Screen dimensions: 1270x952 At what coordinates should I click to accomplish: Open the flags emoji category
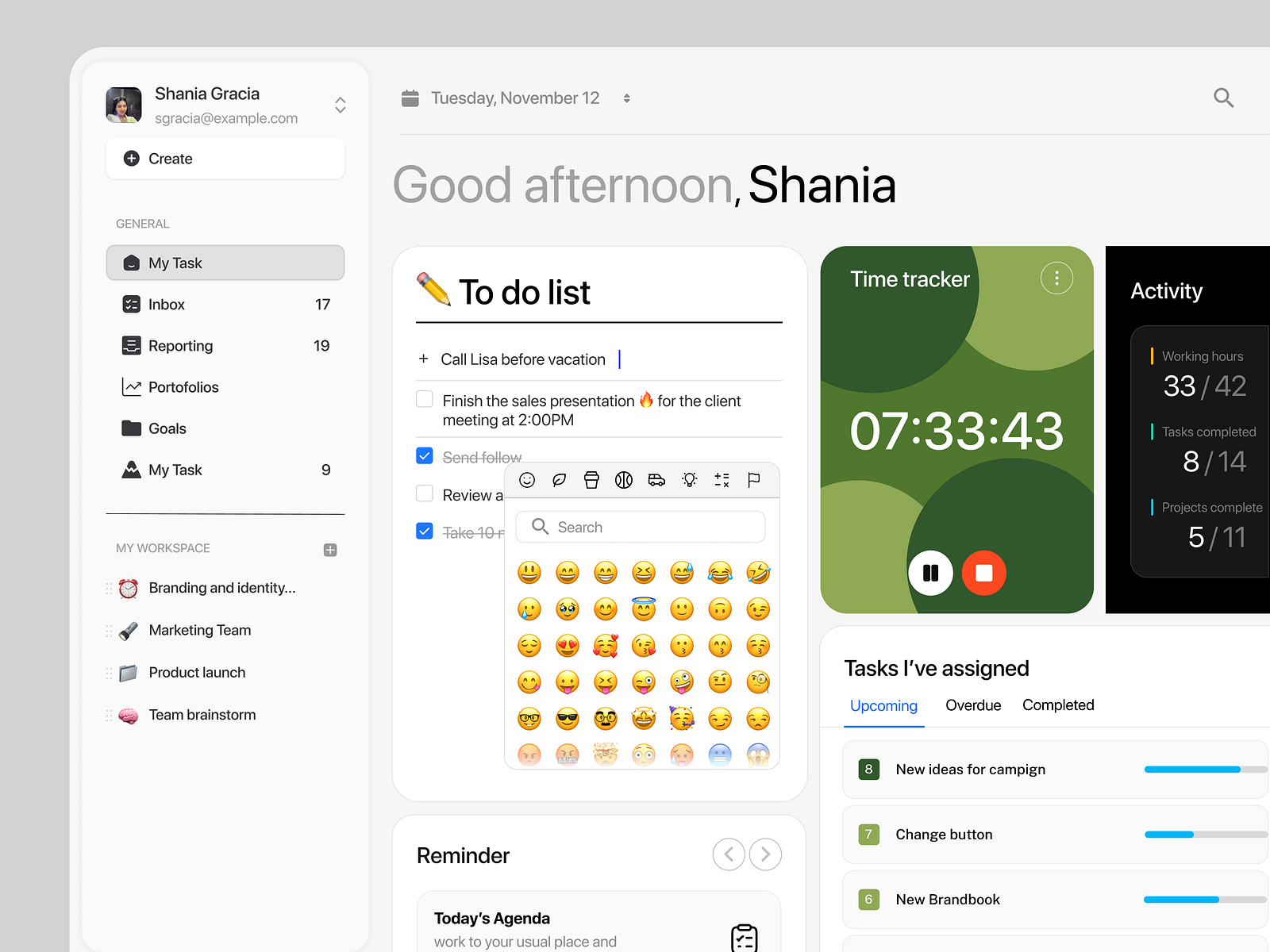[753, 480]
